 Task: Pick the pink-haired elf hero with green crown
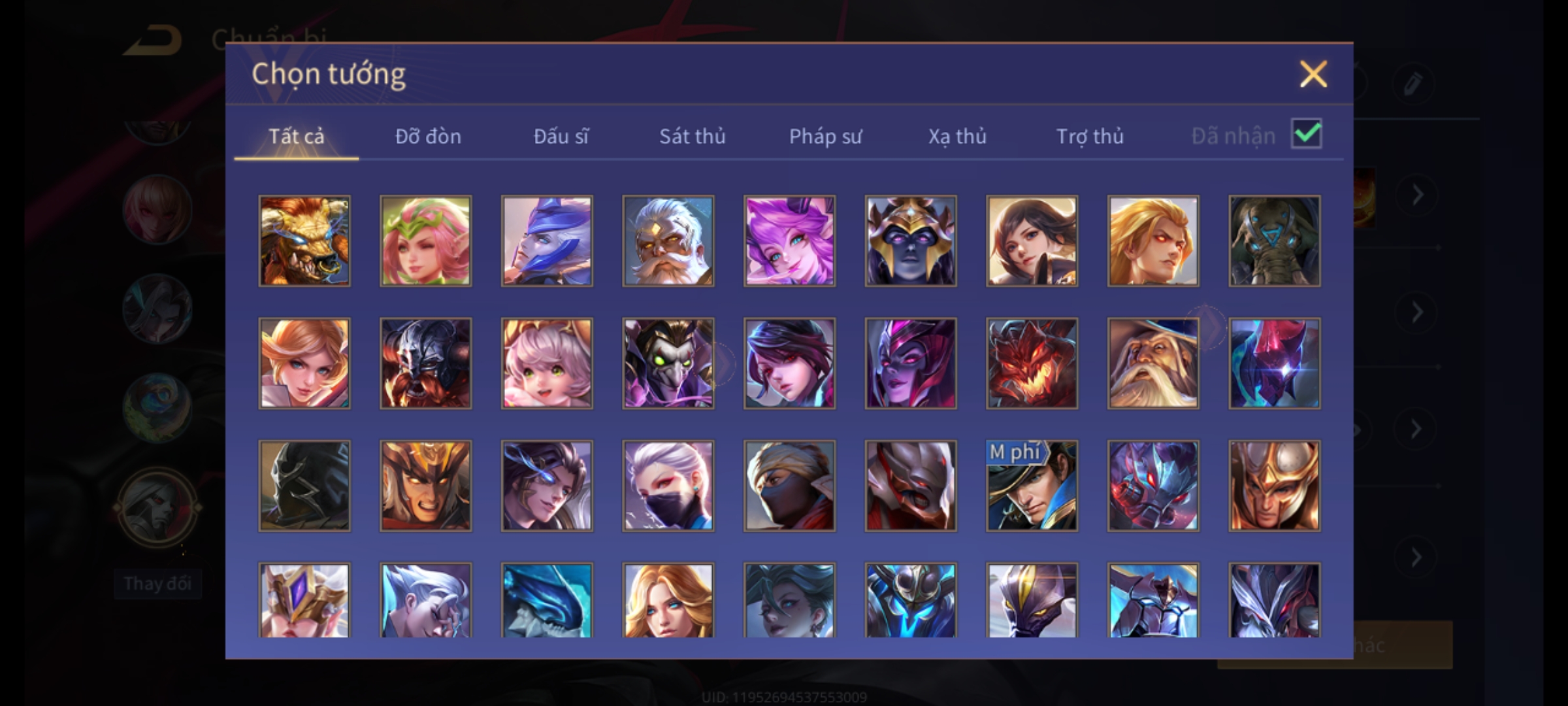pyautogui.click(x=425, y=241)
